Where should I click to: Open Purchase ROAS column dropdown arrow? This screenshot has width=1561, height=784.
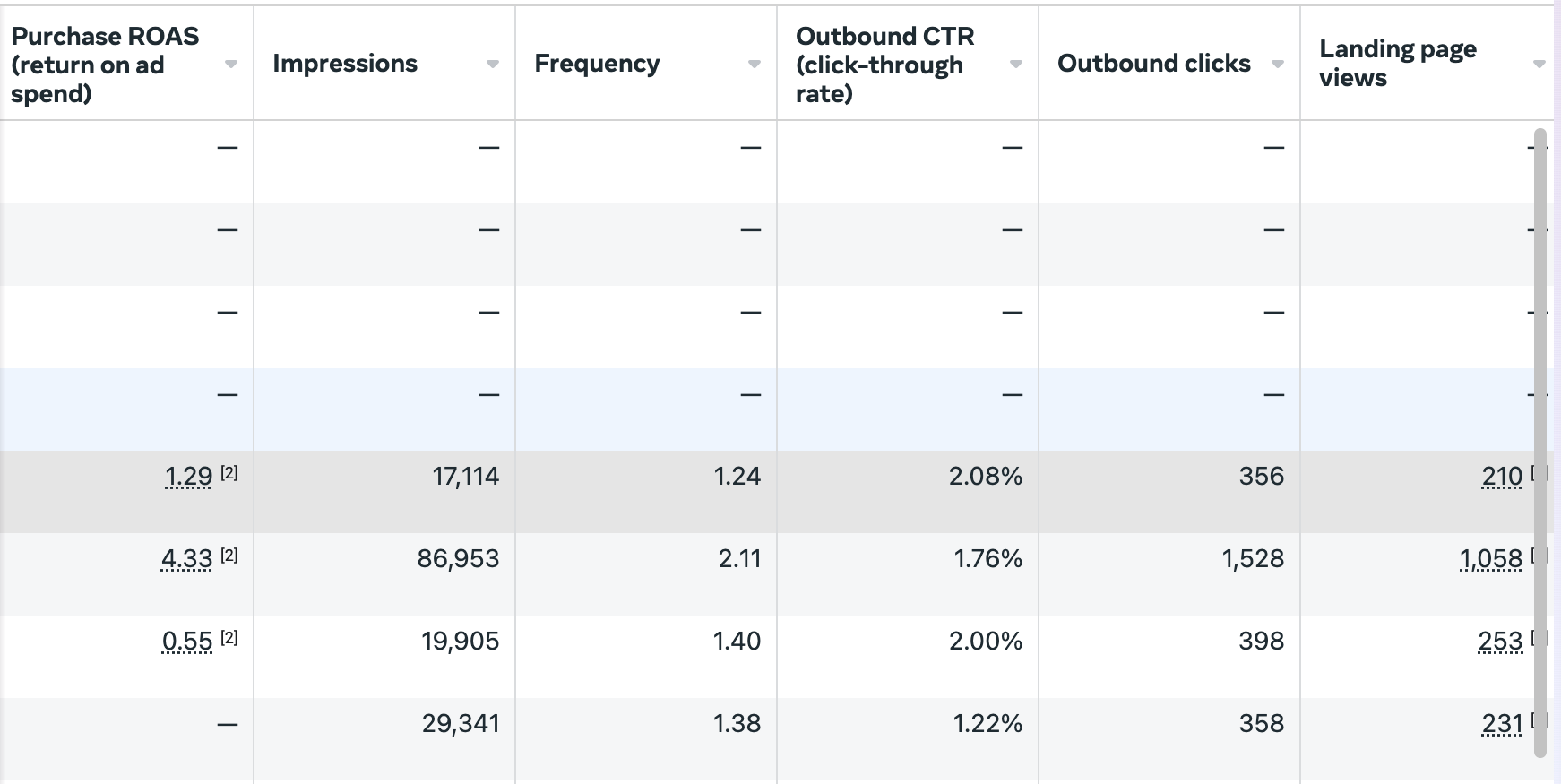[x=231, y=65]
